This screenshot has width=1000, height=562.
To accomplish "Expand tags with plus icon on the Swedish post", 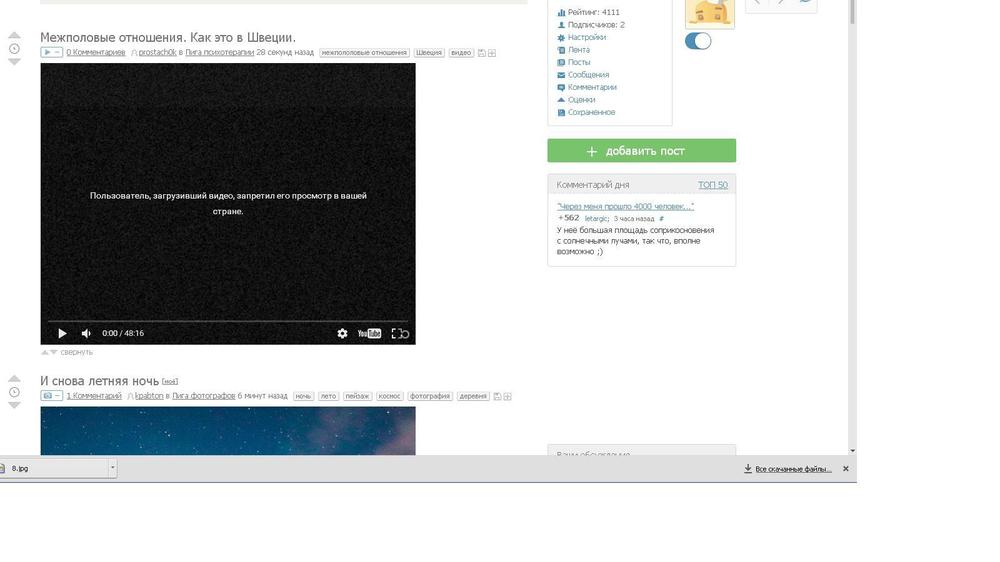I will click(492, 52).
